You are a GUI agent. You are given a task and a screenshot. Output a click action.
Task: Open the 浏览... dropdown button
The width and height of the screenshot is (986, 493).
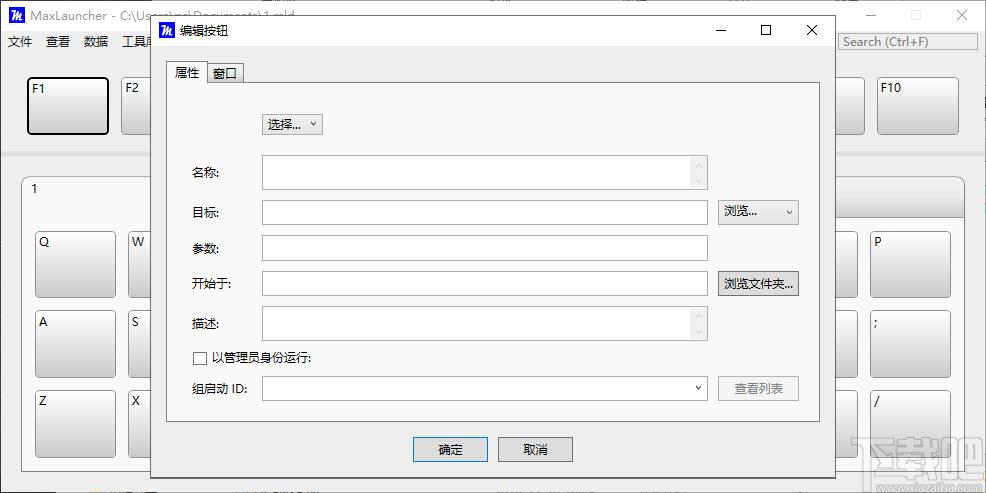[x=758, y=212]
